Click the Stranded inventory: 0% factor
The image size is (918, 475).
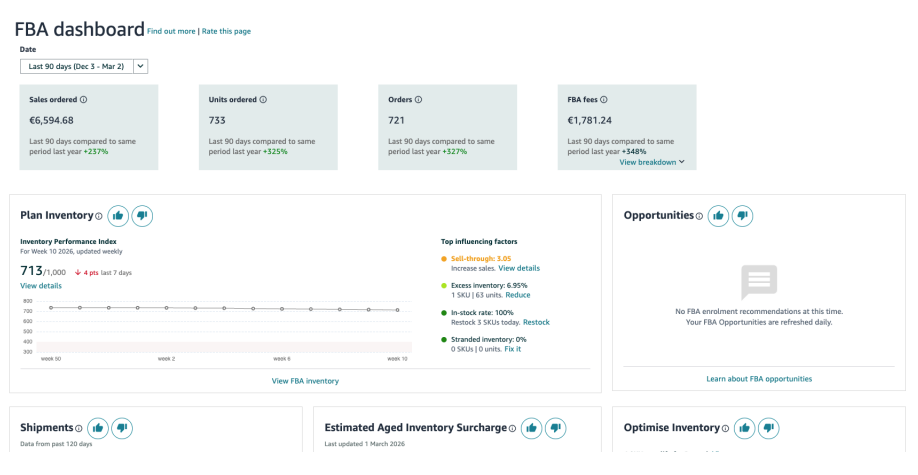(488, 340)
